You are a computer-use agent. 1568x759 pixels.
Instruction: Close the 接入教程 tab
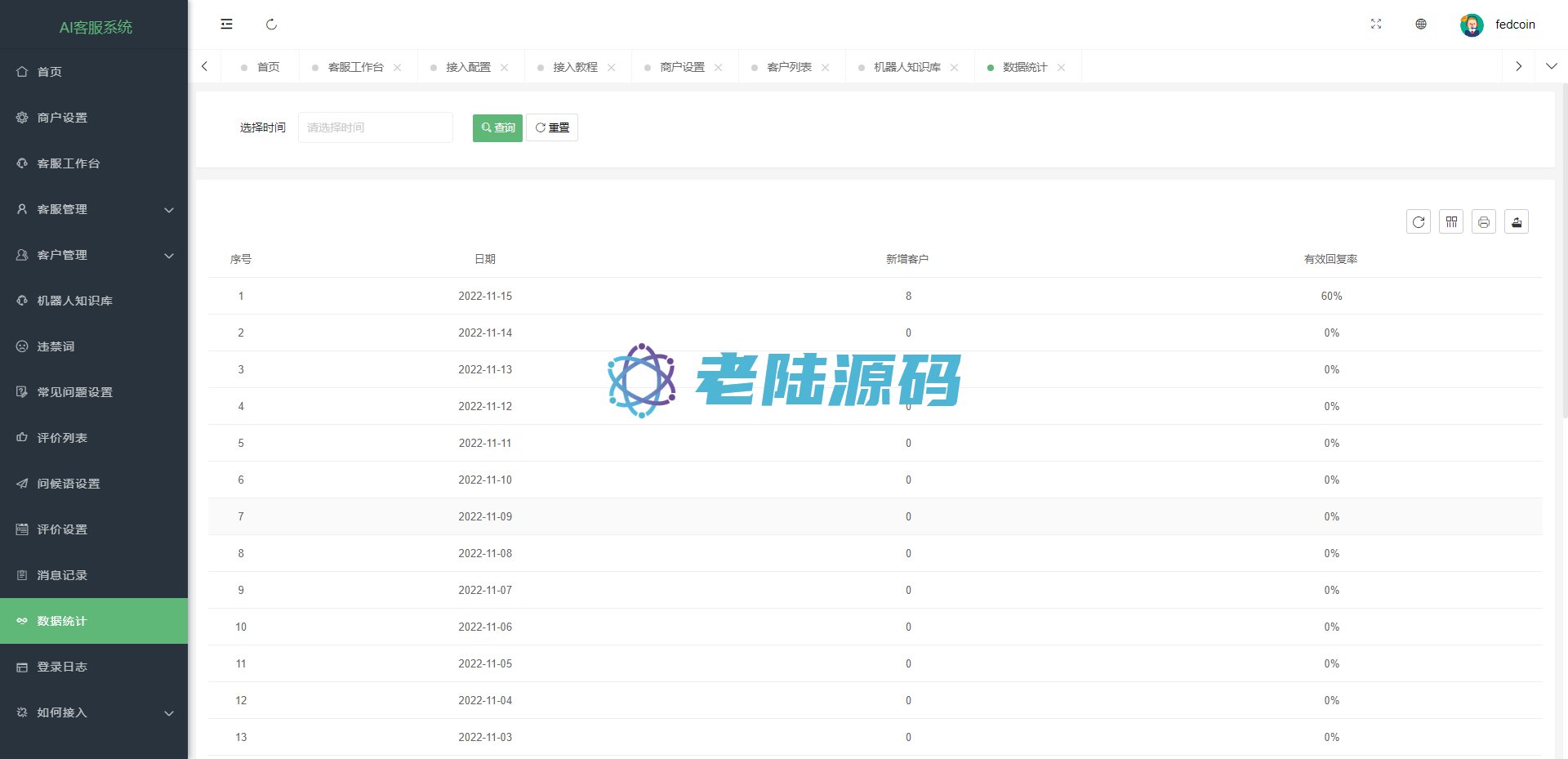(612, 68)
